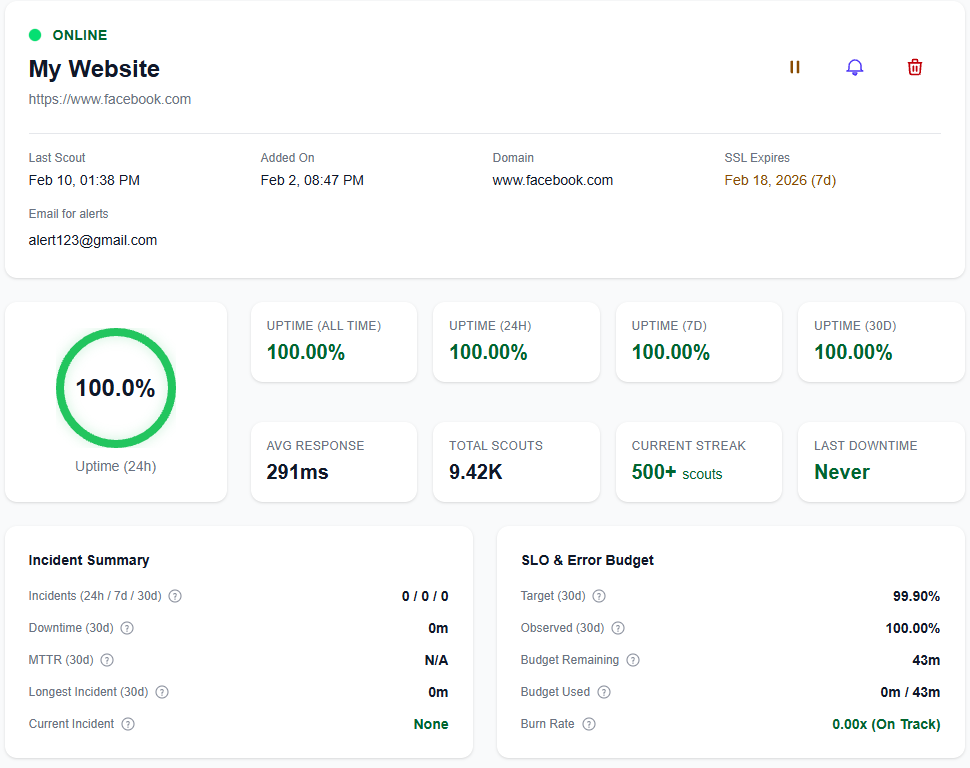Open the https://www.facebook.com link

pos(109,99)
